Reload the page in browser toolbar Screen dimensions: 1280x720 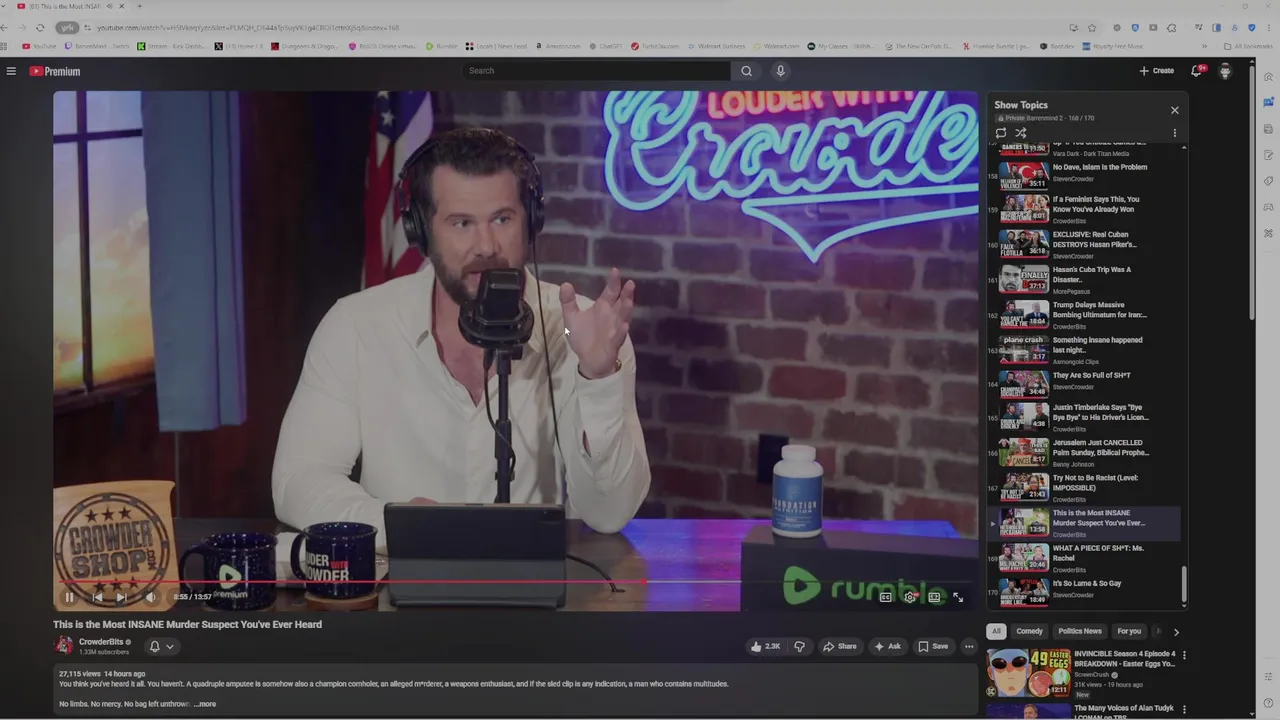pos(40,27)
